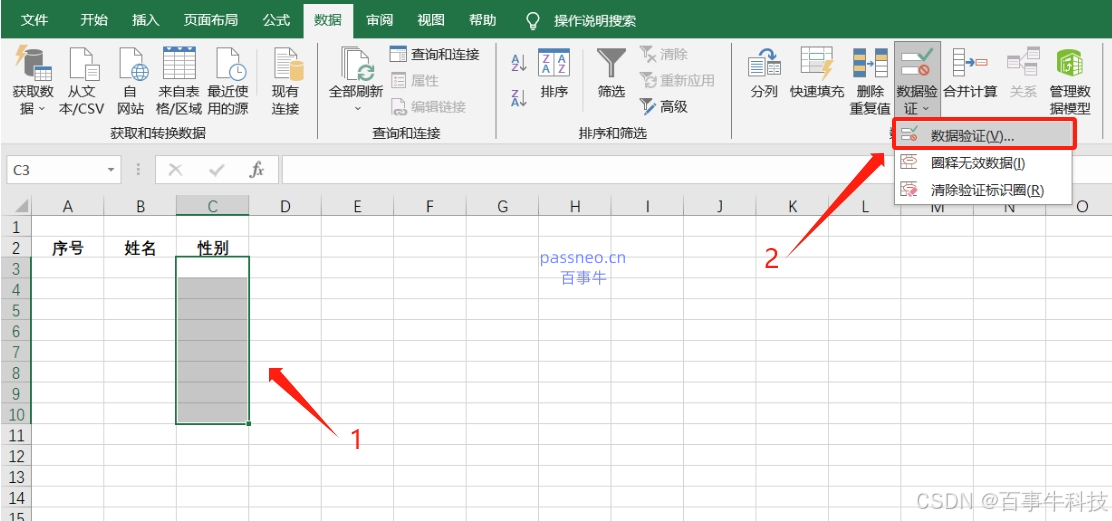Click 来自表格/区域 icon
This screenshot has height=521, width=1112.
pyautogui.click(x=179, y=65)
